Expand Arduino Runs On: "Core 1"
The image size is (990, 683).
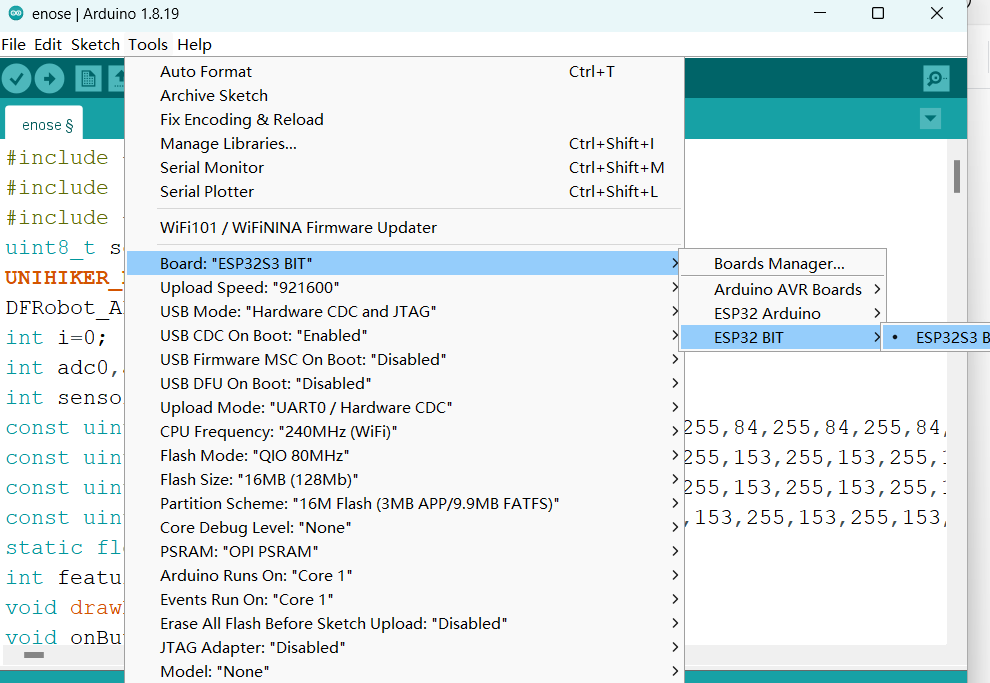tap(405, 575)
